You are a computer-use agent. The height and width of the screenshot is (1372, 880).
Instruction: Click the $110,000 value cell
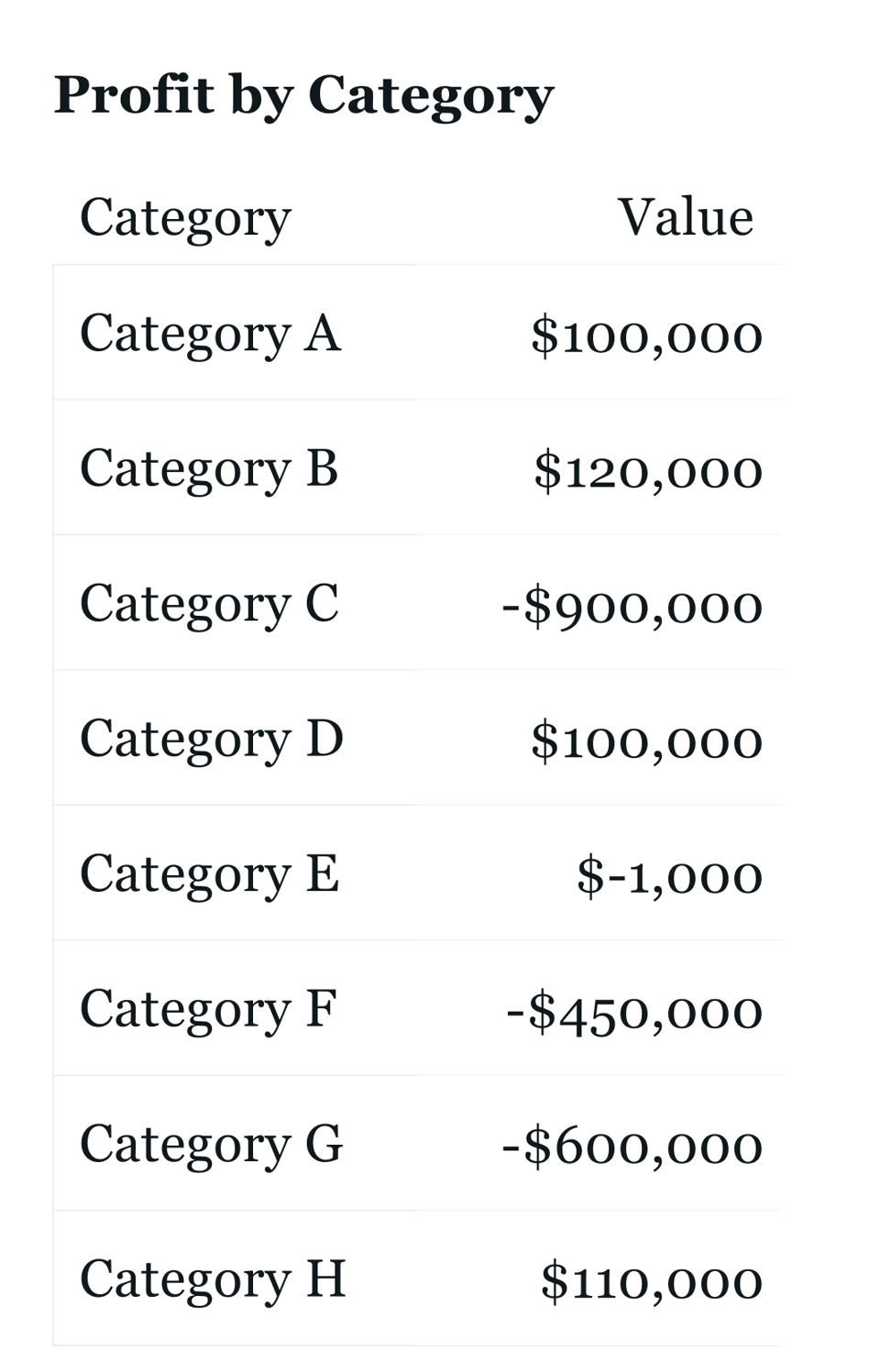coord(651,1281)
